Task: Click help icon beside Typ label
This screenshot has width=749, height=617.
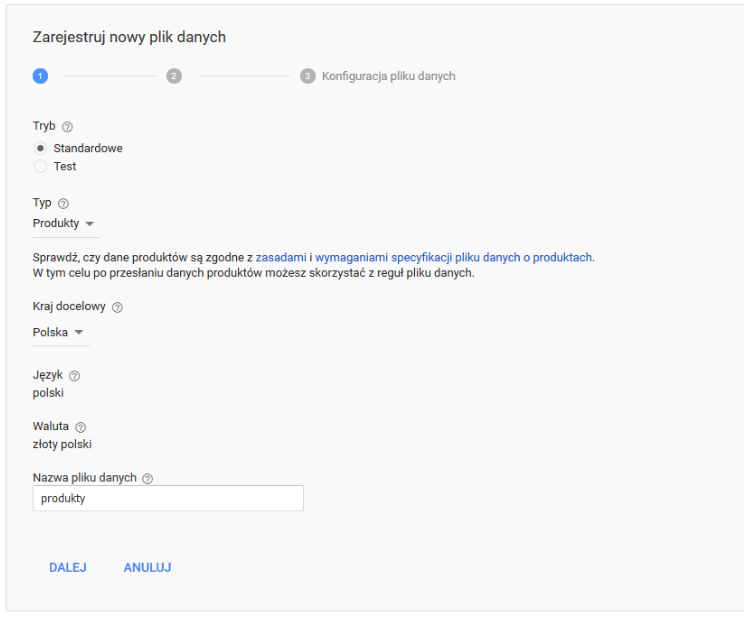Action: point(64,204)
